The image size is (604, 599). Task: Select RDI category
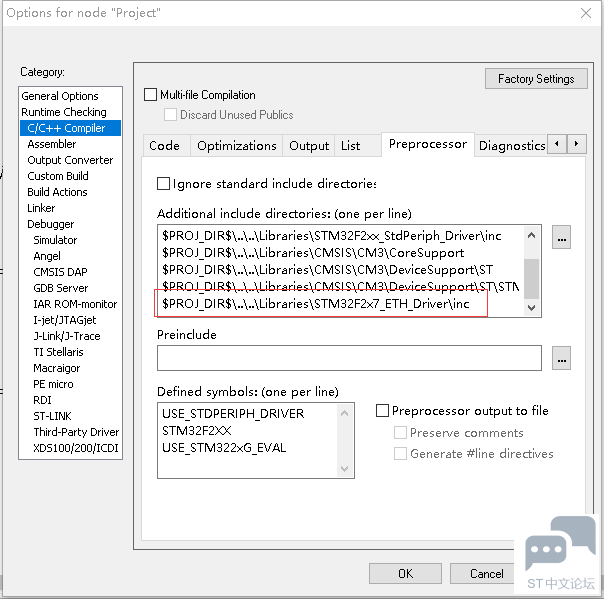pyautogui.click(x=42, y=400)
